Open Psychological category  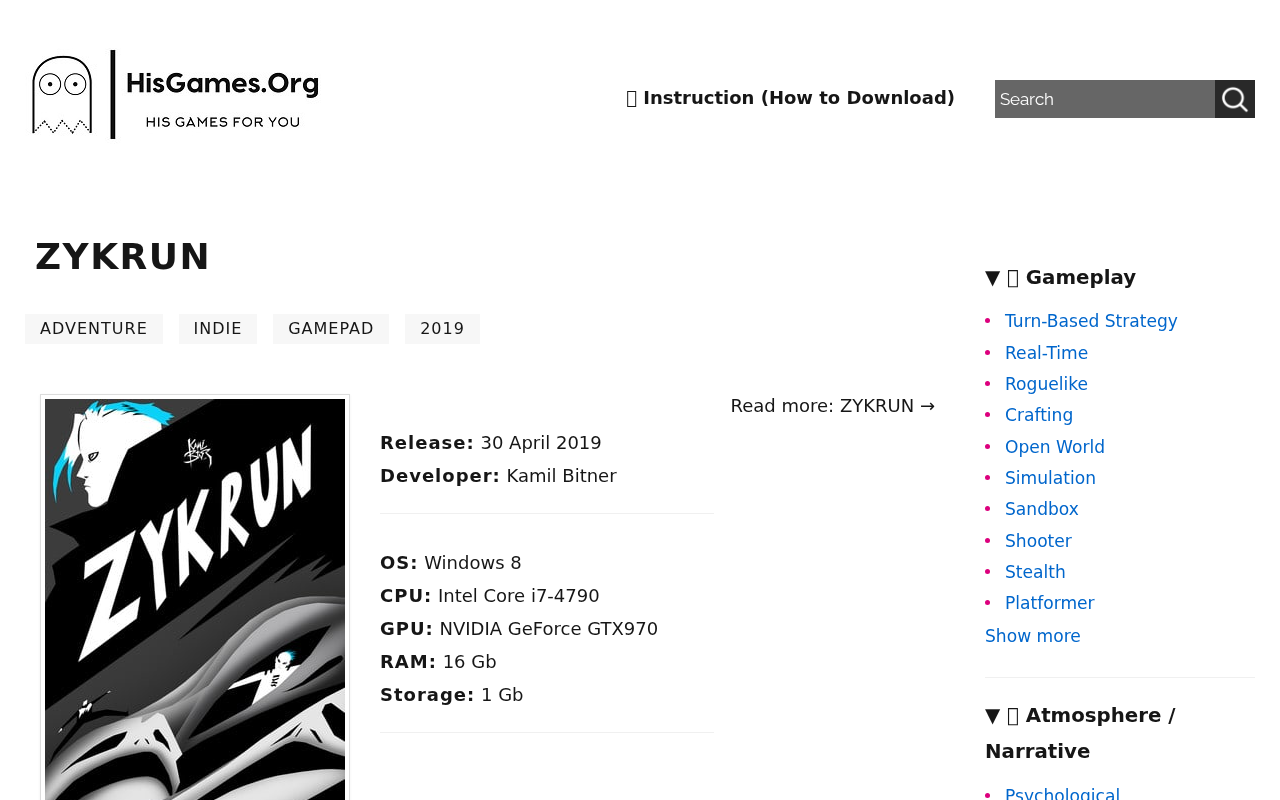point(1062,794)
